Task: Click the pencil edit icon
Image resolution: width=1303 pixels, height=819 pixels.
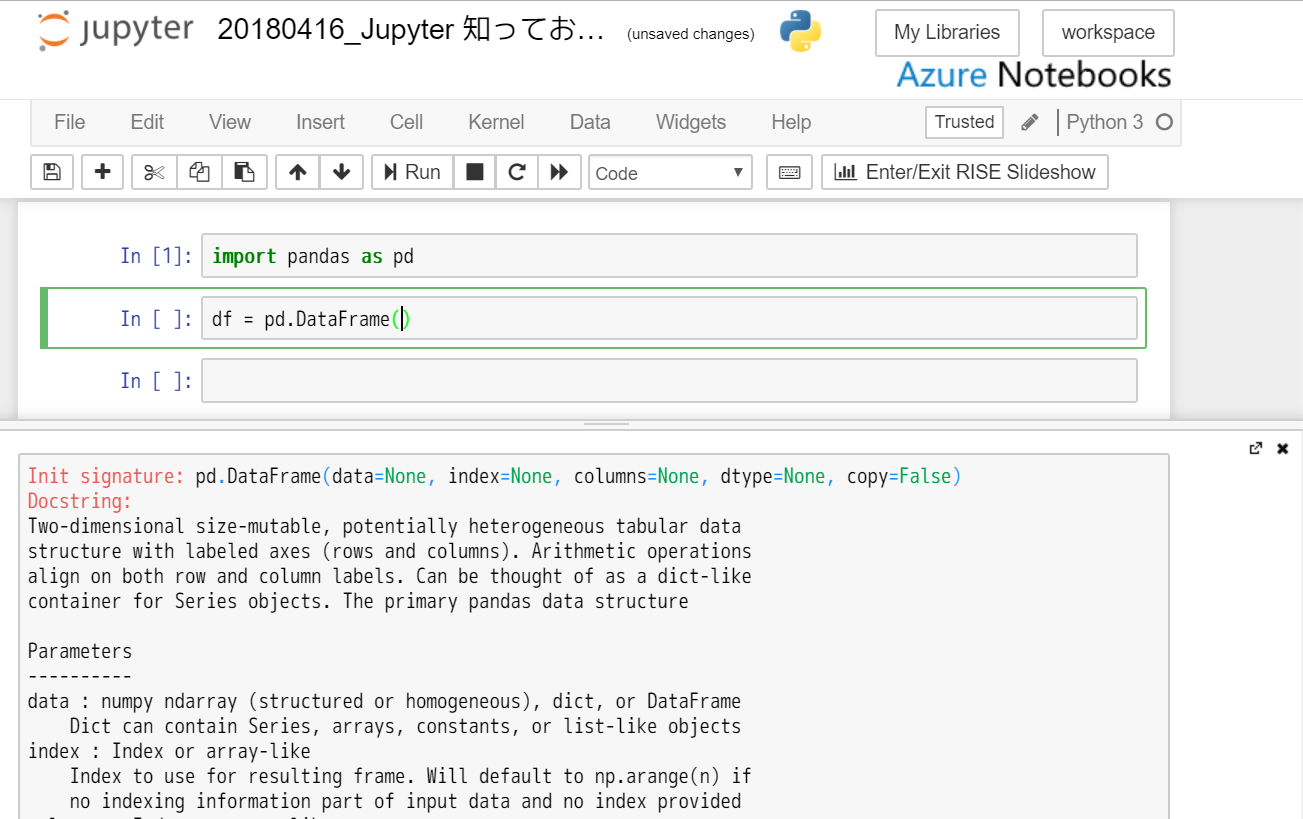Action: pyautogui.click(x=1029, y=122)
